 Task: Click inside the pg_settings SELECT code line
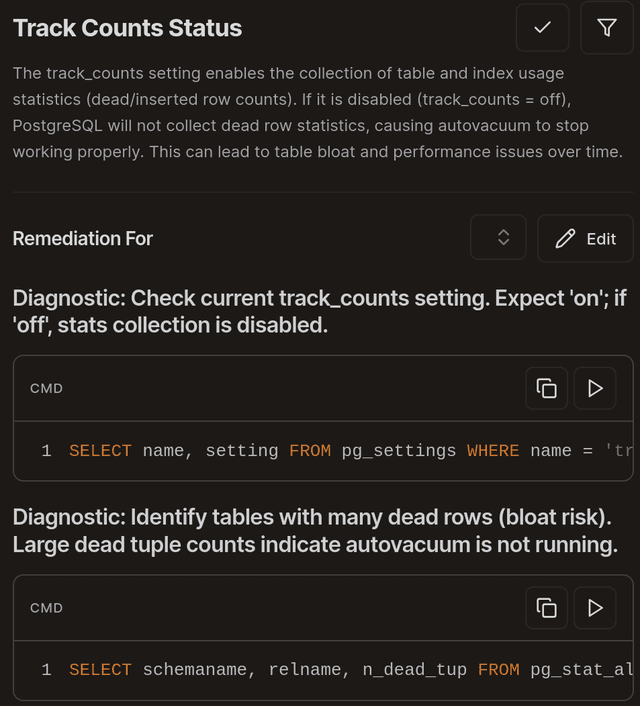click(x=323, y=451)
